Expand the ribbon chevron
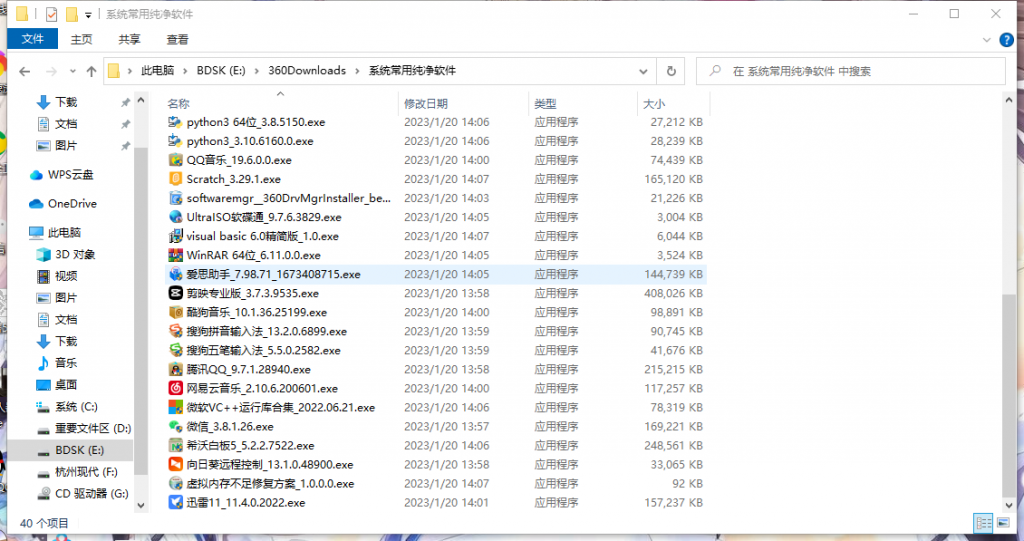 coord(986,40)
